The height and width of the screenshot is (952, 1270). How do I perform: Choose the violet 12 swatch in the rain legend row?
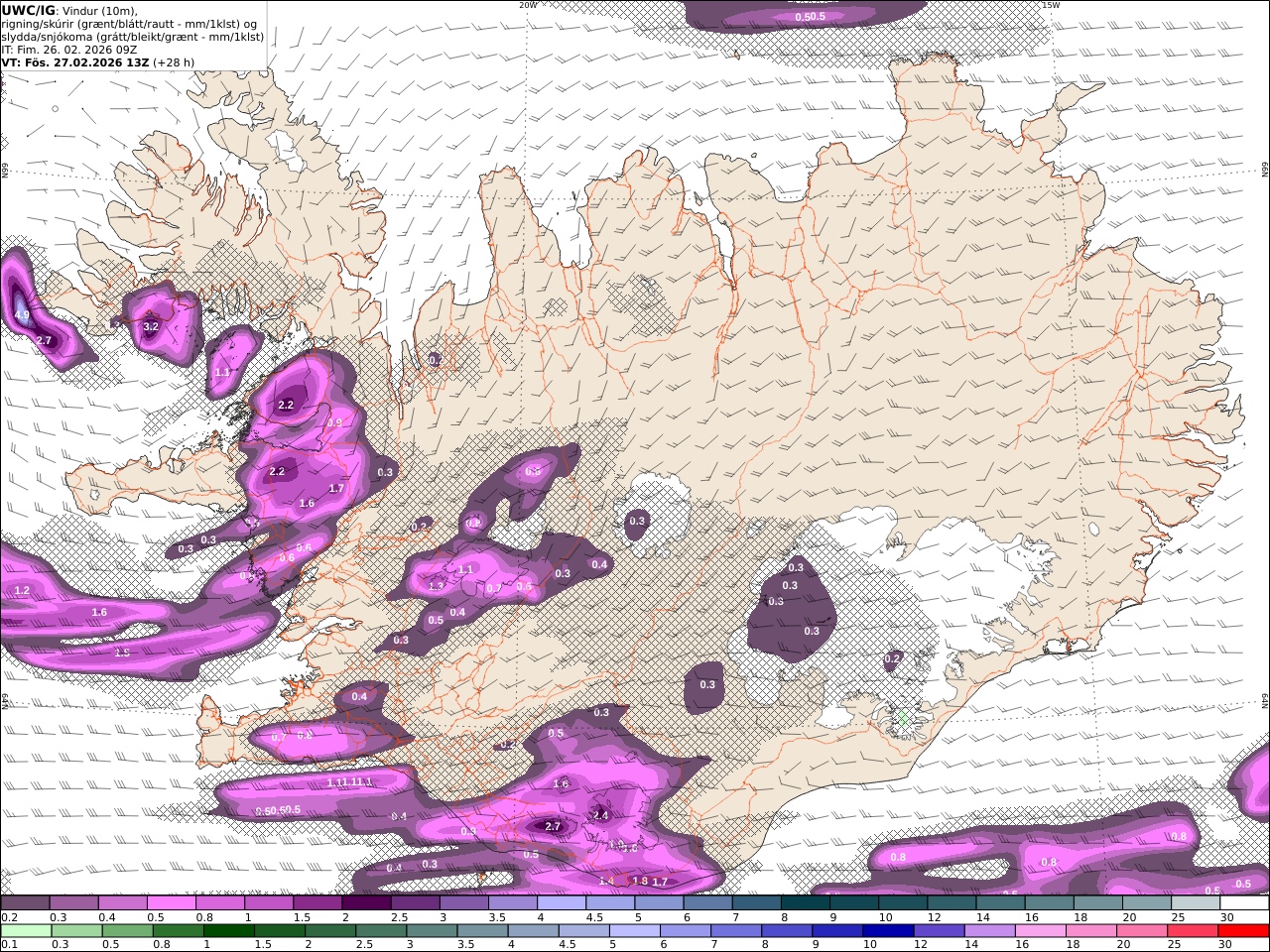click(x=938, y=930)
